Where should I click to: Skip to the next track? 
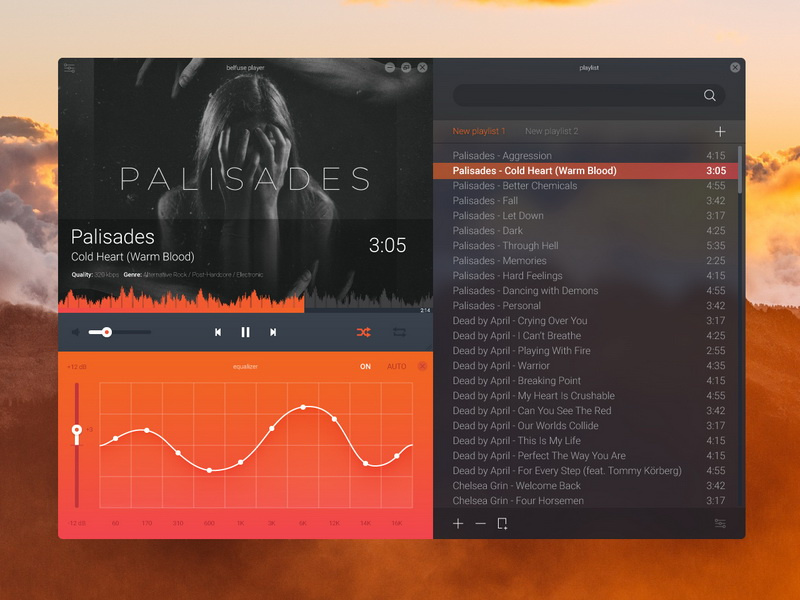click(x=273, y=332)
